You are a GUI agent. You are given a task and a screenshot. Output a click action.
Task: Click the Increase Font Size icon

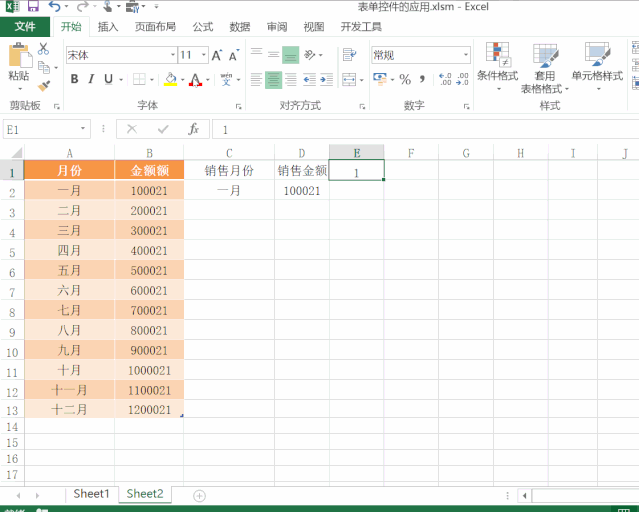point(218,55)
